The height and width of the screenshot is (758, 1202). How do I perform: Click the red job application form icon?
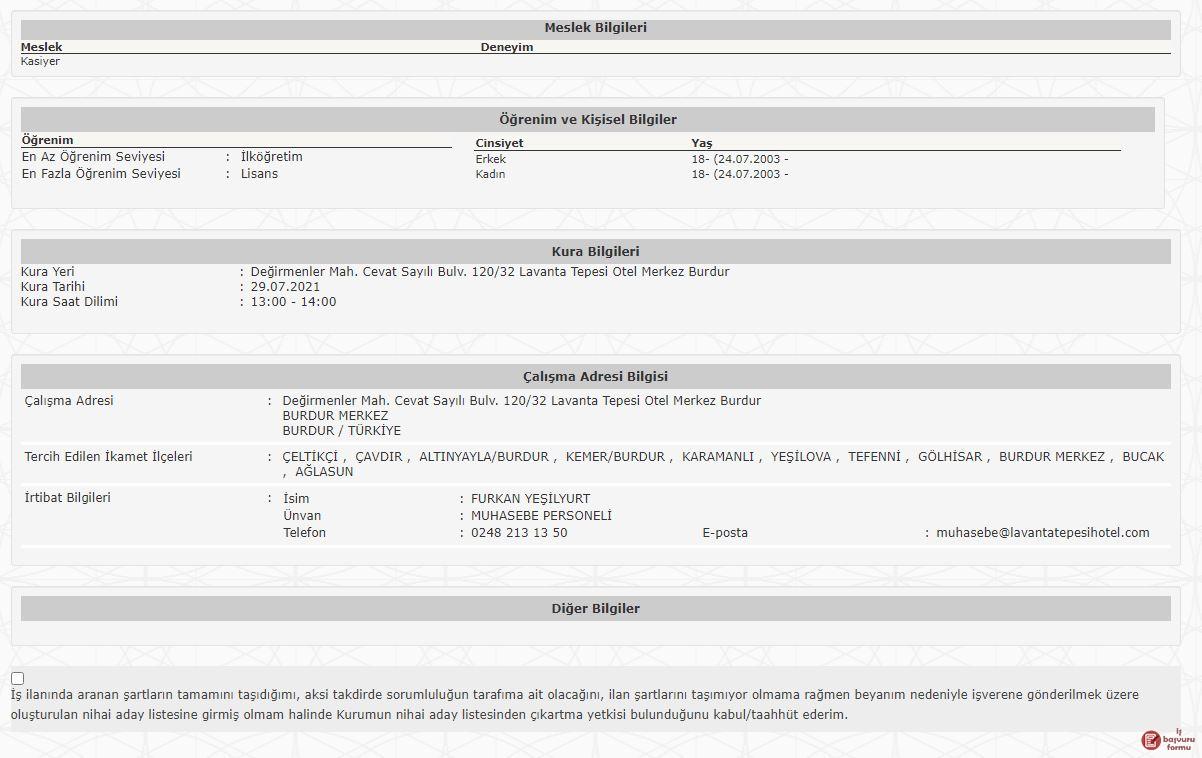1165,739
